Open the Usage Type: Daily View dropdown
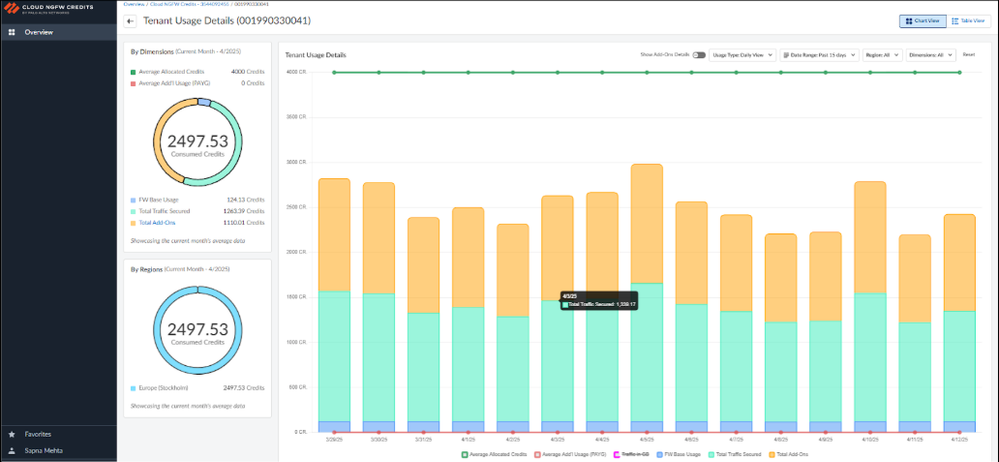Image resolution: width=999 pixels, height=462 pixels. click(742, 55)
